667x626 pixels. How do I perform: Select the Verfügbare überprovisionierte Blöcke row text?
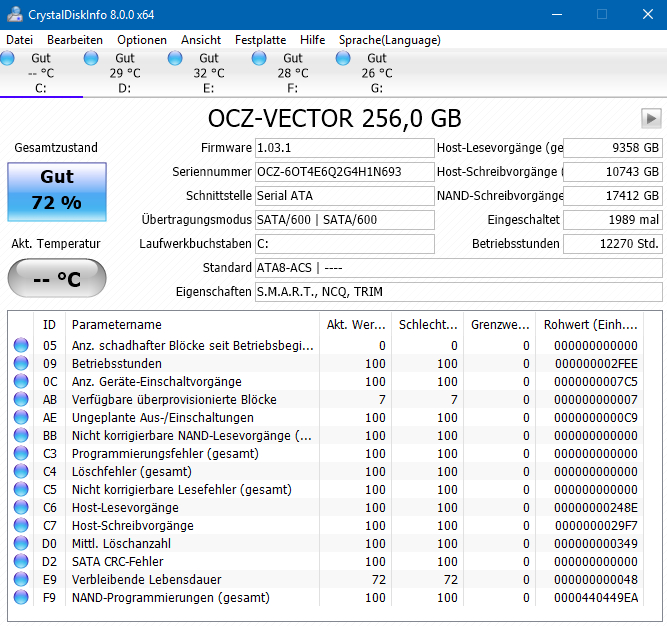pos(174,399)
